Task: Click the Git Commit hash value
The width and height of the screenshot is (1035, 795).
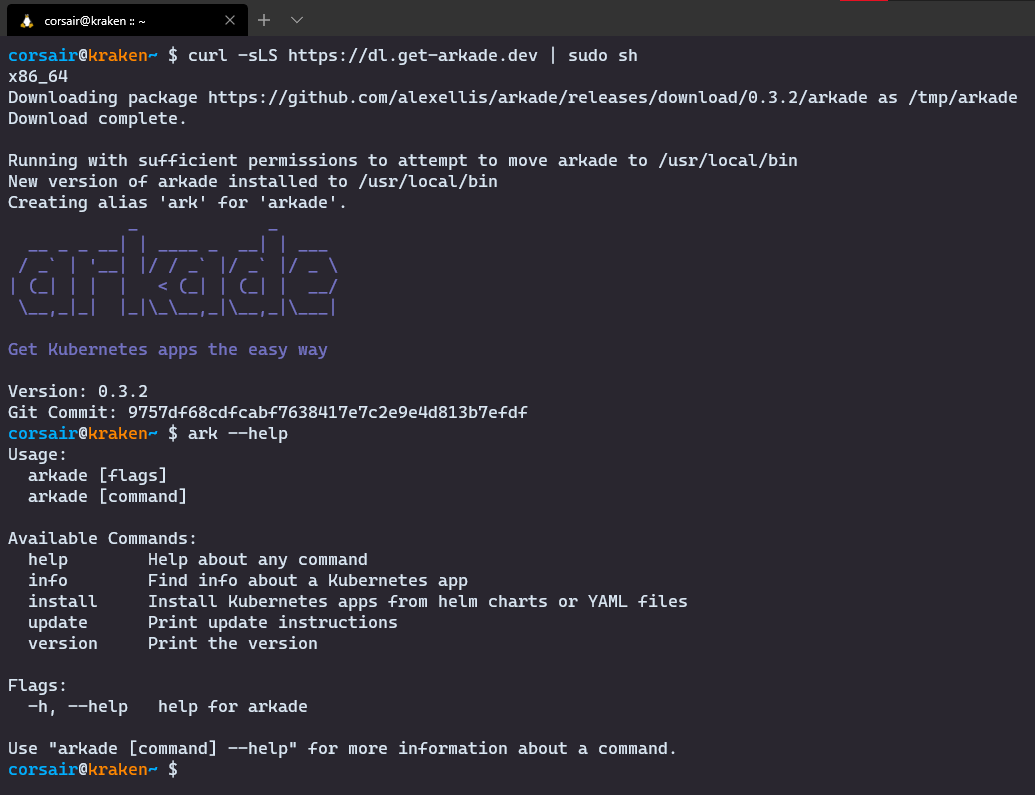Action: [x=327, y=412]
